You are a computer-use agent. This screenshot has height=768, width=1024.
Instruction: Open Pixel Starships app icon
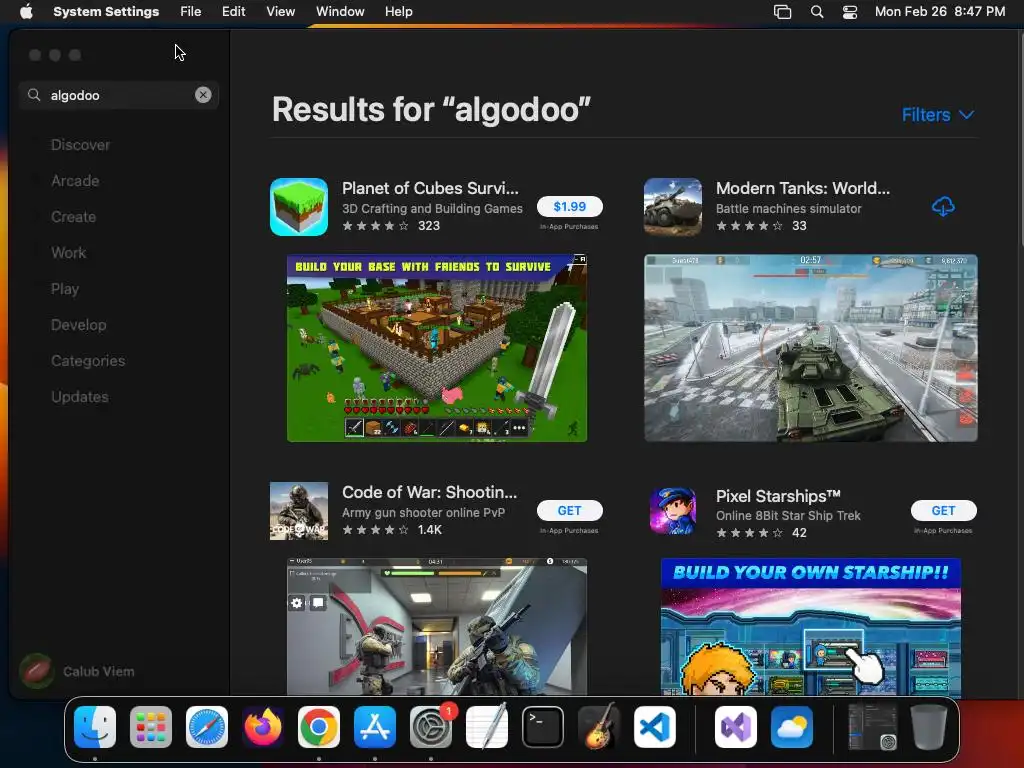(x=673, y=511)
